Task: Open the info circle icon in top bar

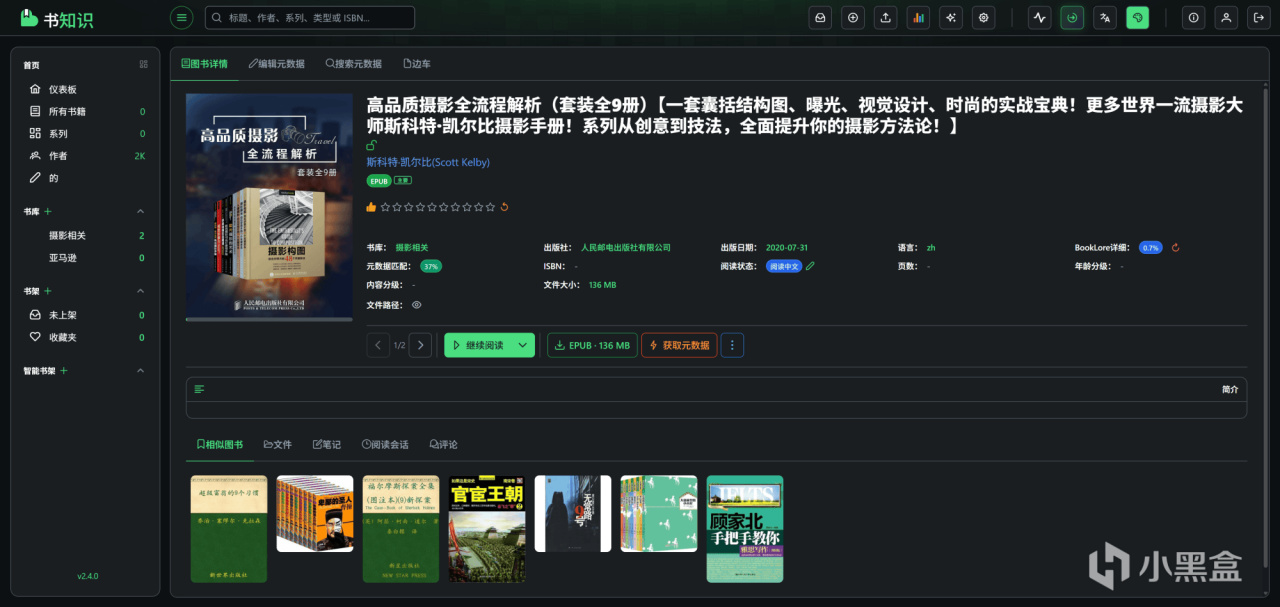Action: coord(1194,17)
